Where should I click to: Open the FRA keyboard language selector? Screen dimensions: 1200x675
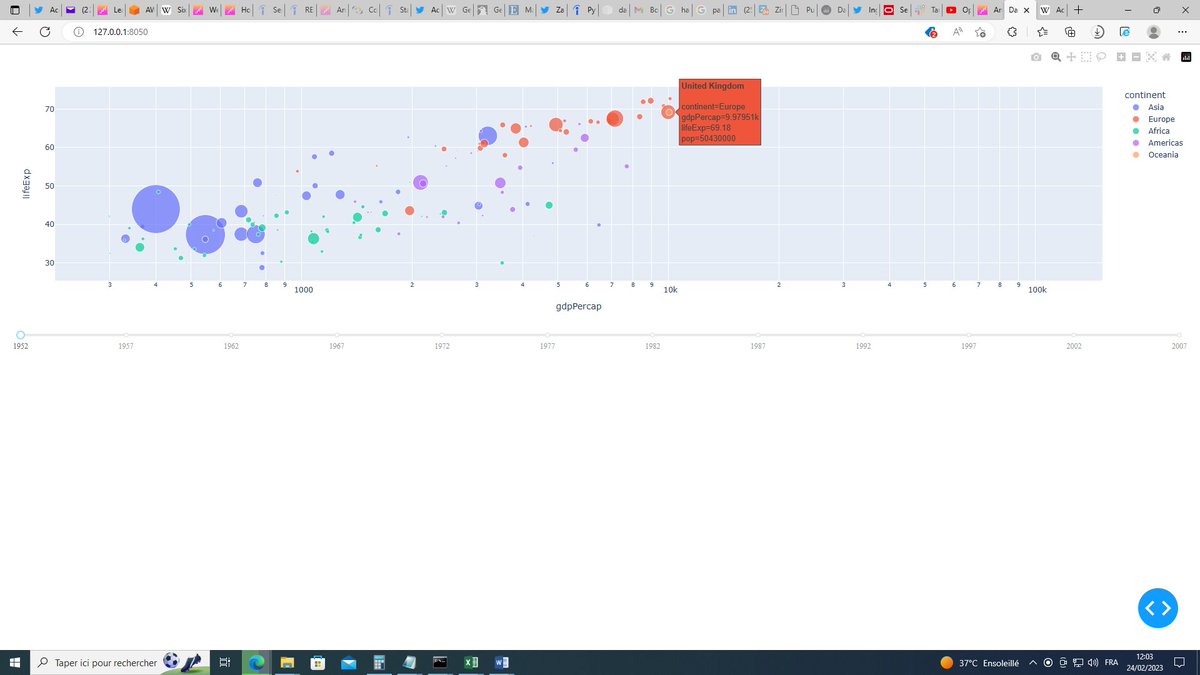click(1110, 662)
